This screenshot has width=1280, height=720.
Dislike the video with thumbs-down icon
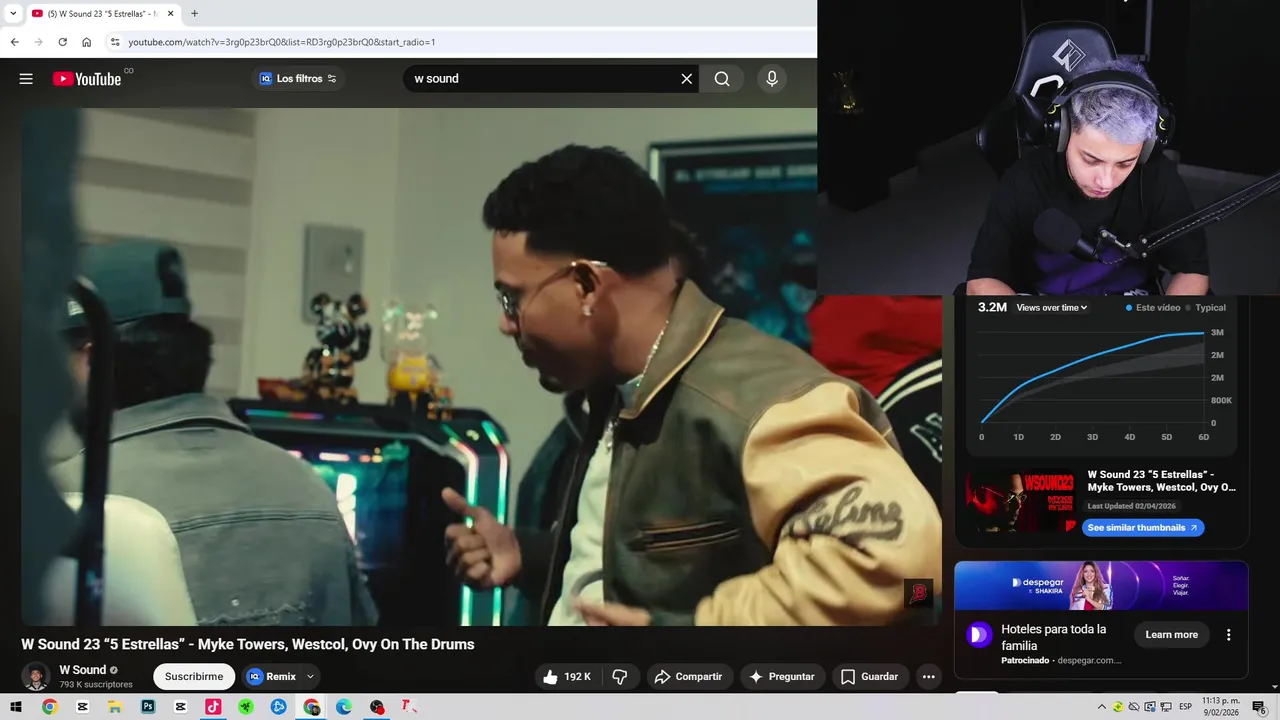[620, 677]
